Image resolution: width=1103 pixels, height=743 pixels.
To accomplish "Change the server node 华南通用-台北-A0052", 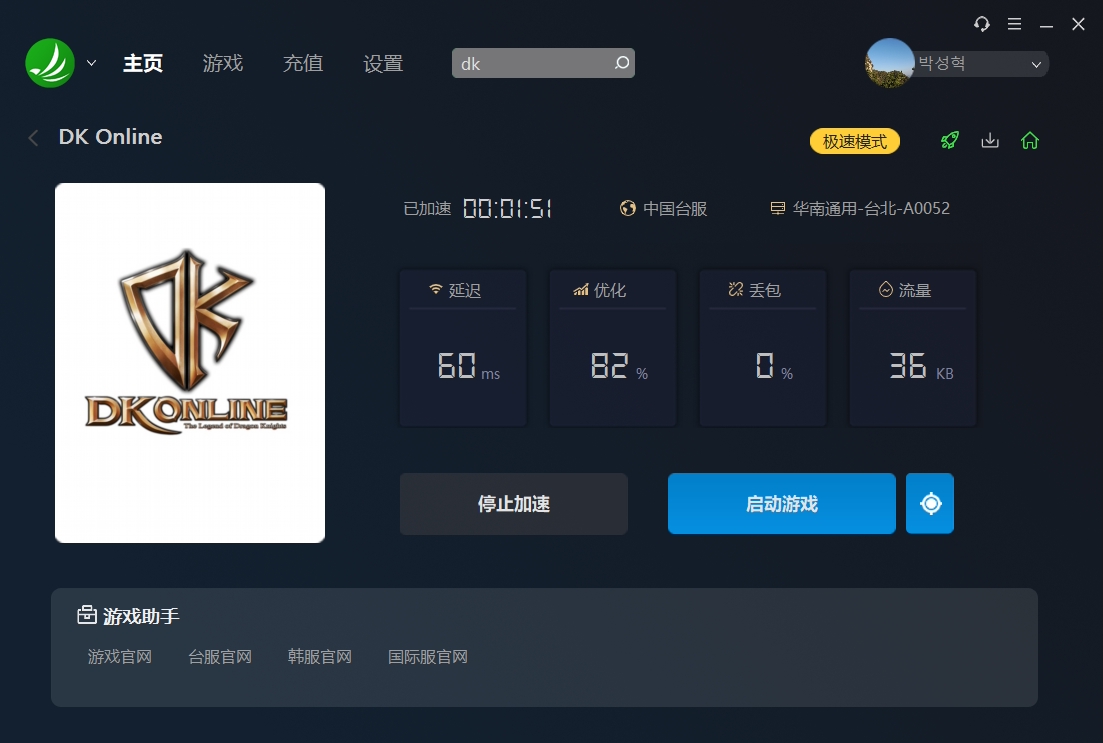I will 860,209.
